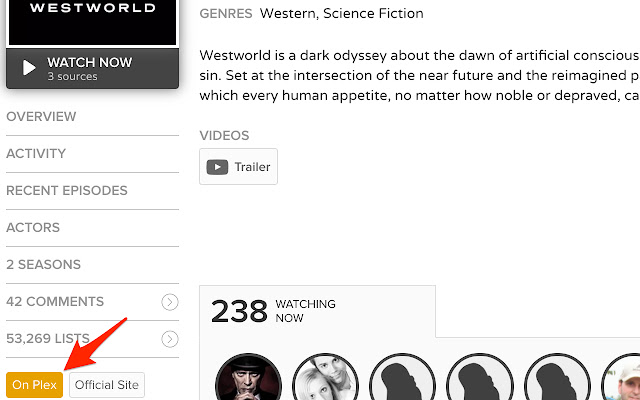Open the 42 Comments section
Screen dimensions: 640x400
click(x=55, y=302)
